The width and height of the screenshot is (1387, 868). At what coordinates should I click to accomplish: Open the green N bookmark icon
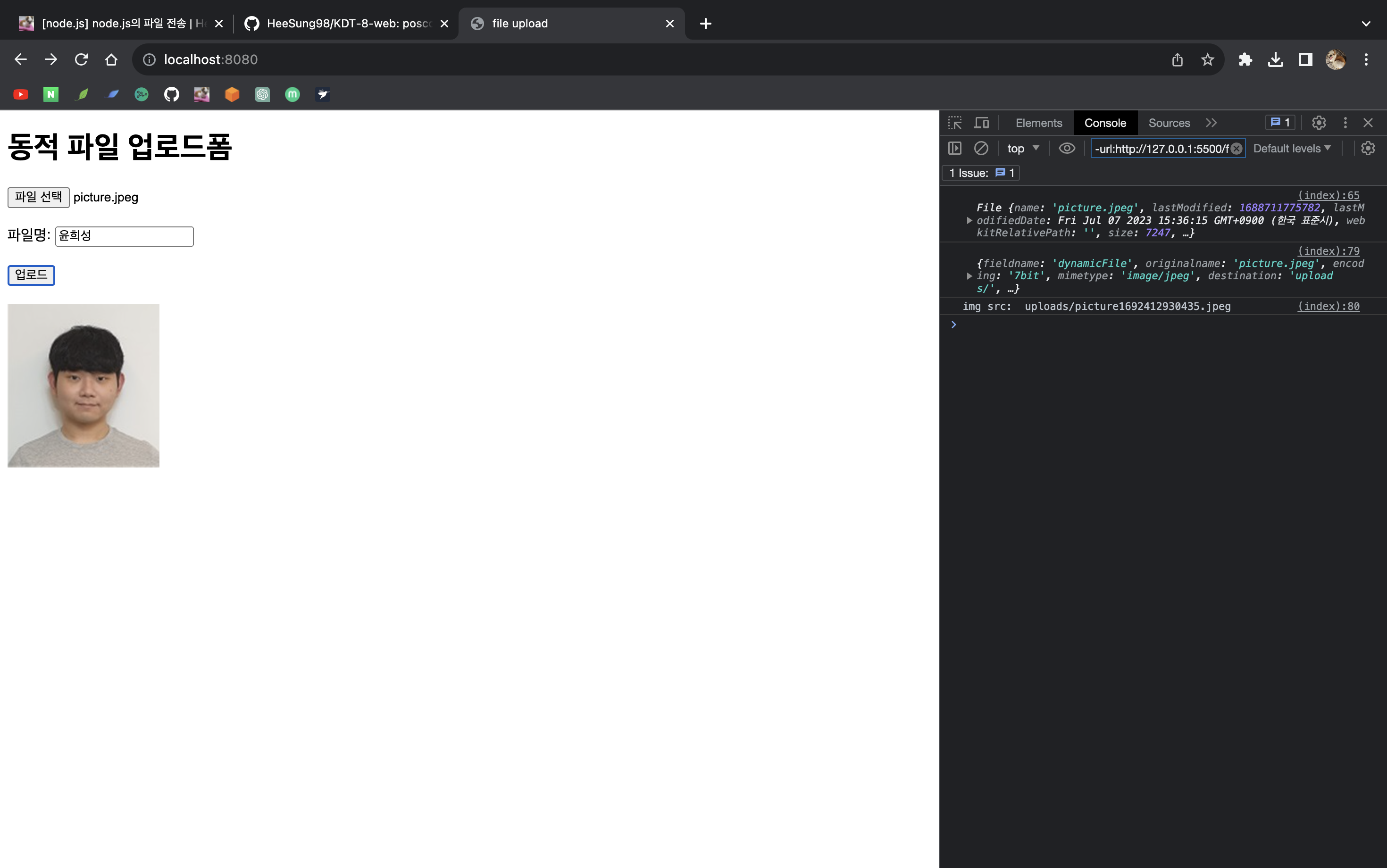pyautogui.click(x=51, y=94)
